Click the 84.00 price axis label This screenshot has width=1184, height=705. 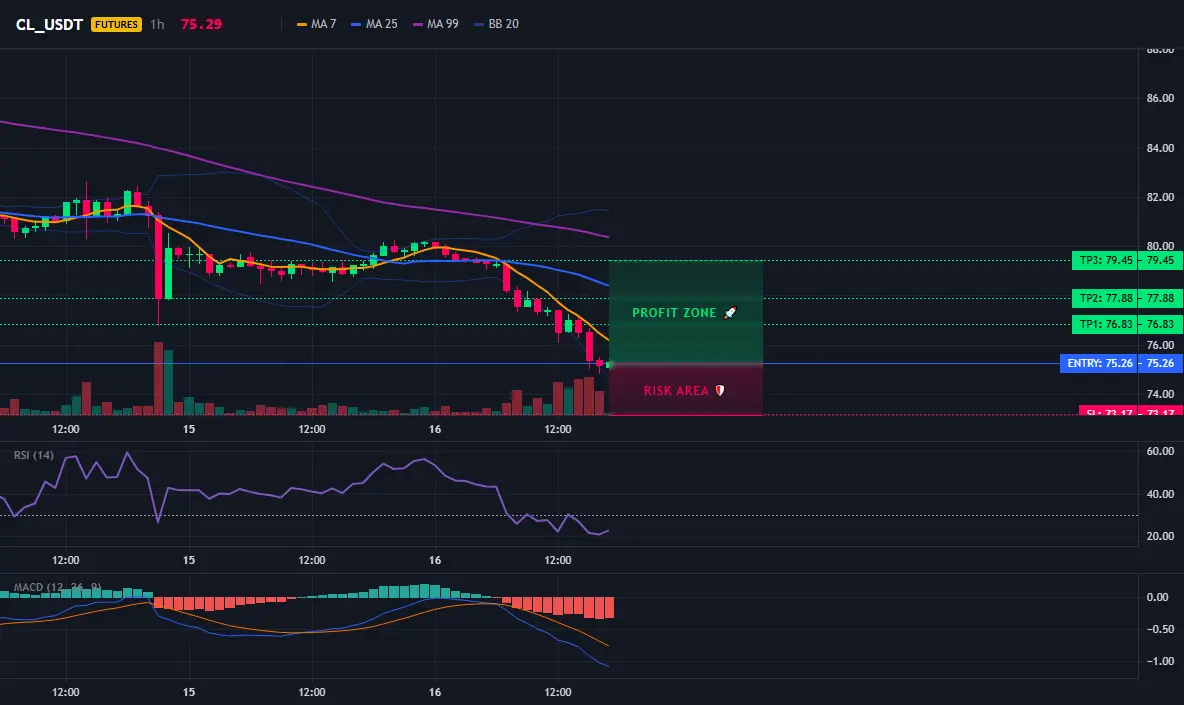1160,148
